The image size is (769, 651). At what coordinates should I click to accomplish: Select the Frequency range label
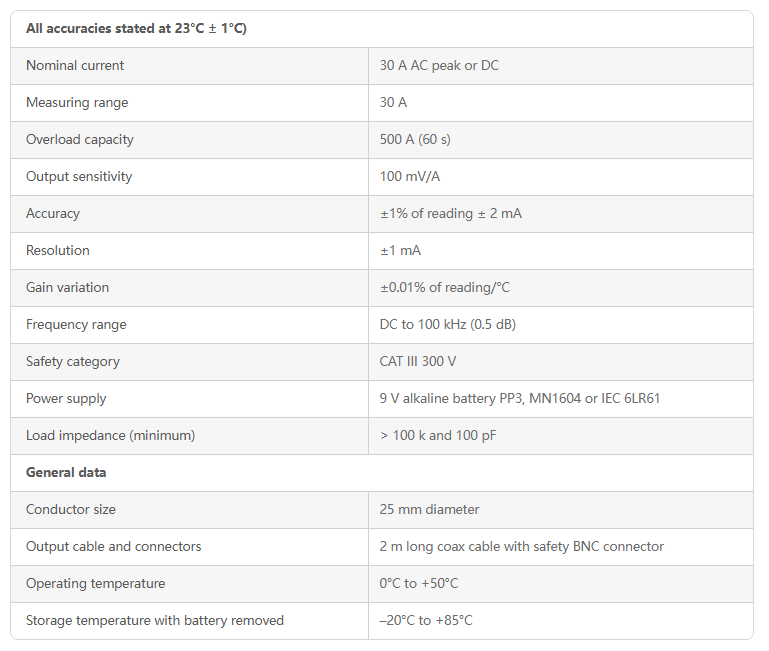click(x=76, y=325)
